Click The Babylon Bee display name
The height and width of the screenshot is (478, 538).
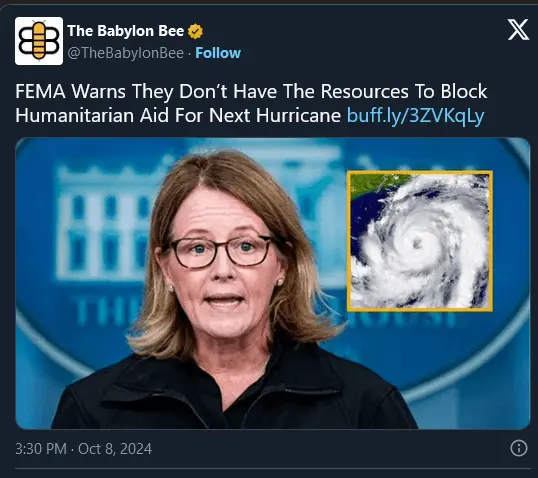(126, 31)
